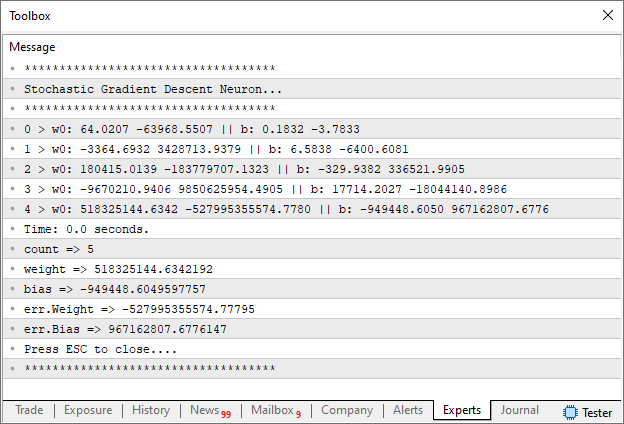
Task: Switch to the Mailbox tab
Action: pyautogui.click(x=273, y=410)
